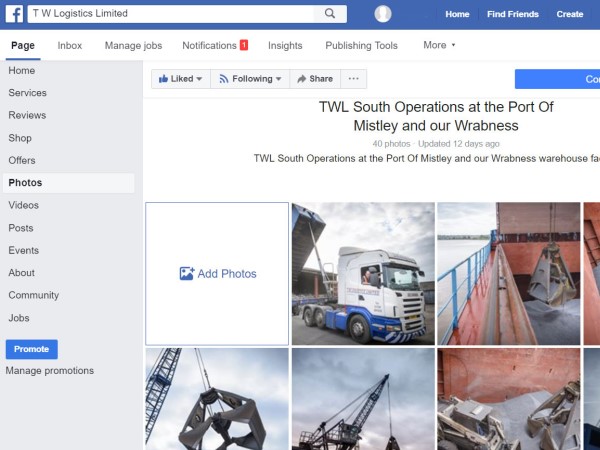Open the Manage jobs tab
The width and height of the screenshot is (600, 450).
134,46
